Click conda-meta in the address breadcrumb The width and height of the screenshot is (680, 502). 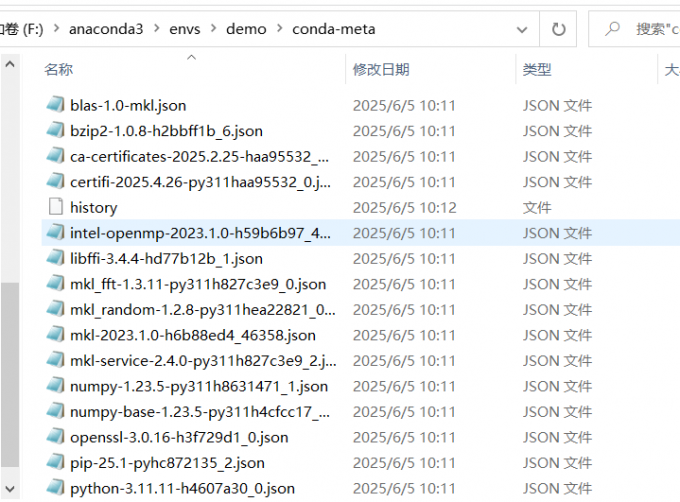tap(333, 29)
